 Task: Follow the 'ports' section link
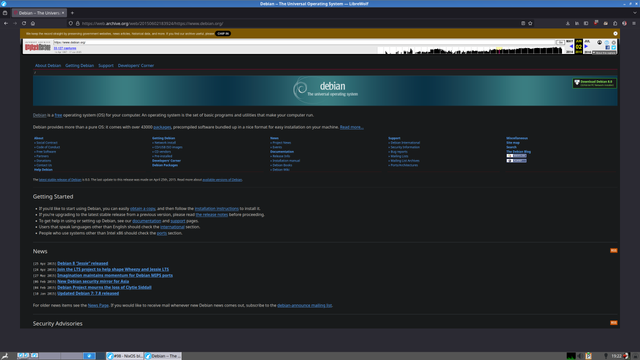[x=162, y=233]
